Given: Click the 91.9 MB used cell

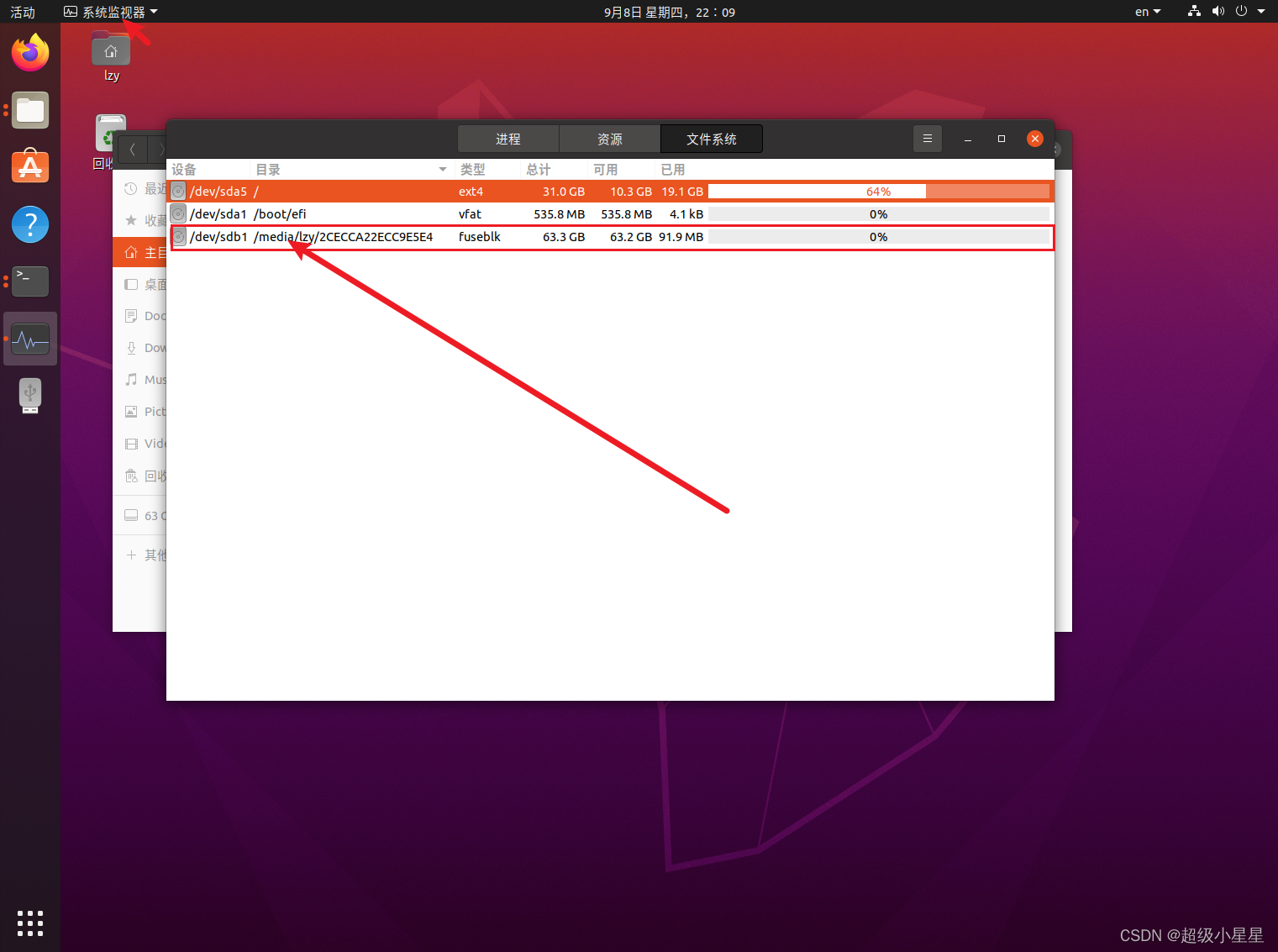Looking at the screenshot, I should pyautogui.click(x=681, y=237).
